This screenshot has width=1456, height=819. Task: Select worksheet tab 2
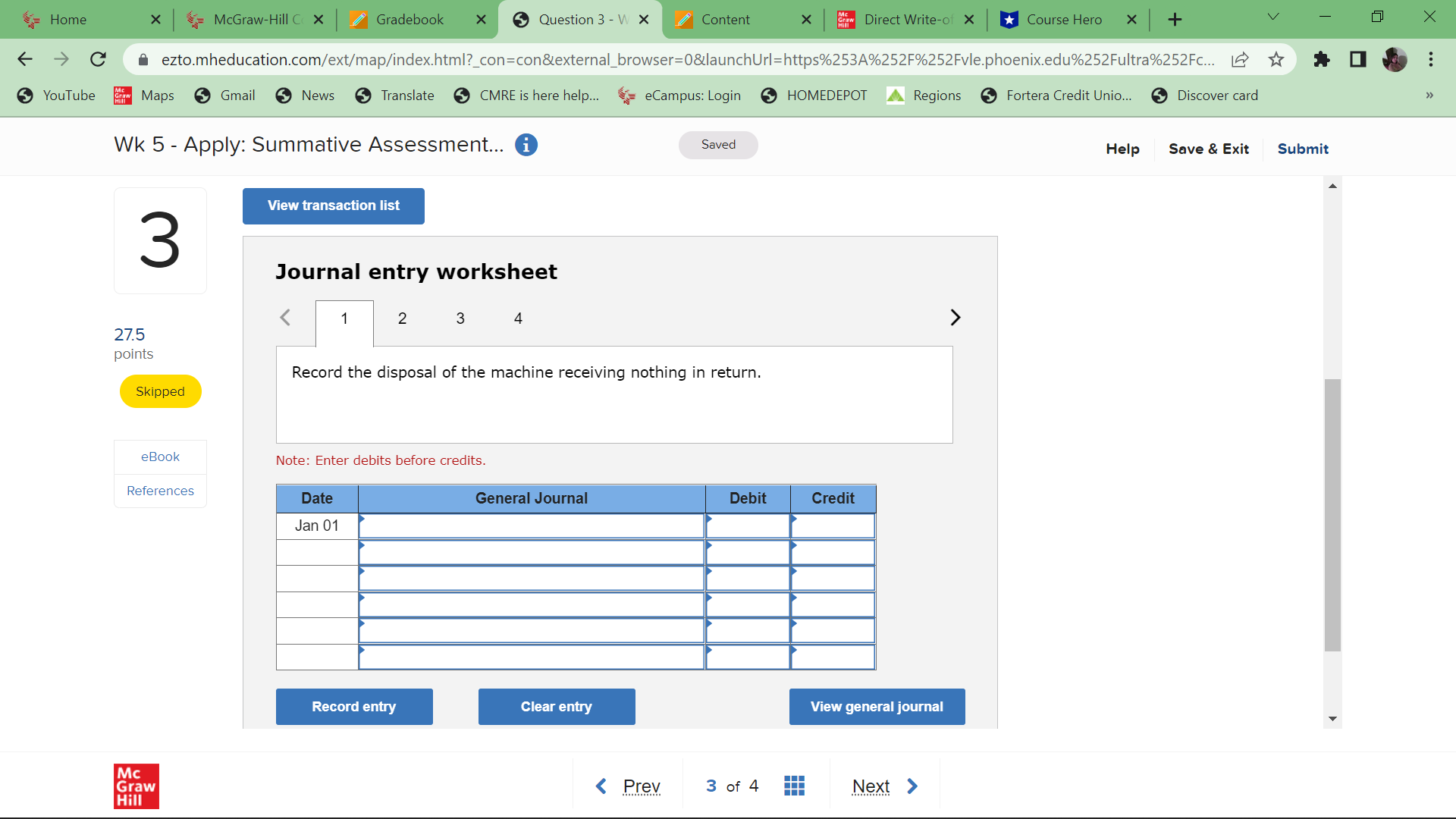[x=402, y=318]
